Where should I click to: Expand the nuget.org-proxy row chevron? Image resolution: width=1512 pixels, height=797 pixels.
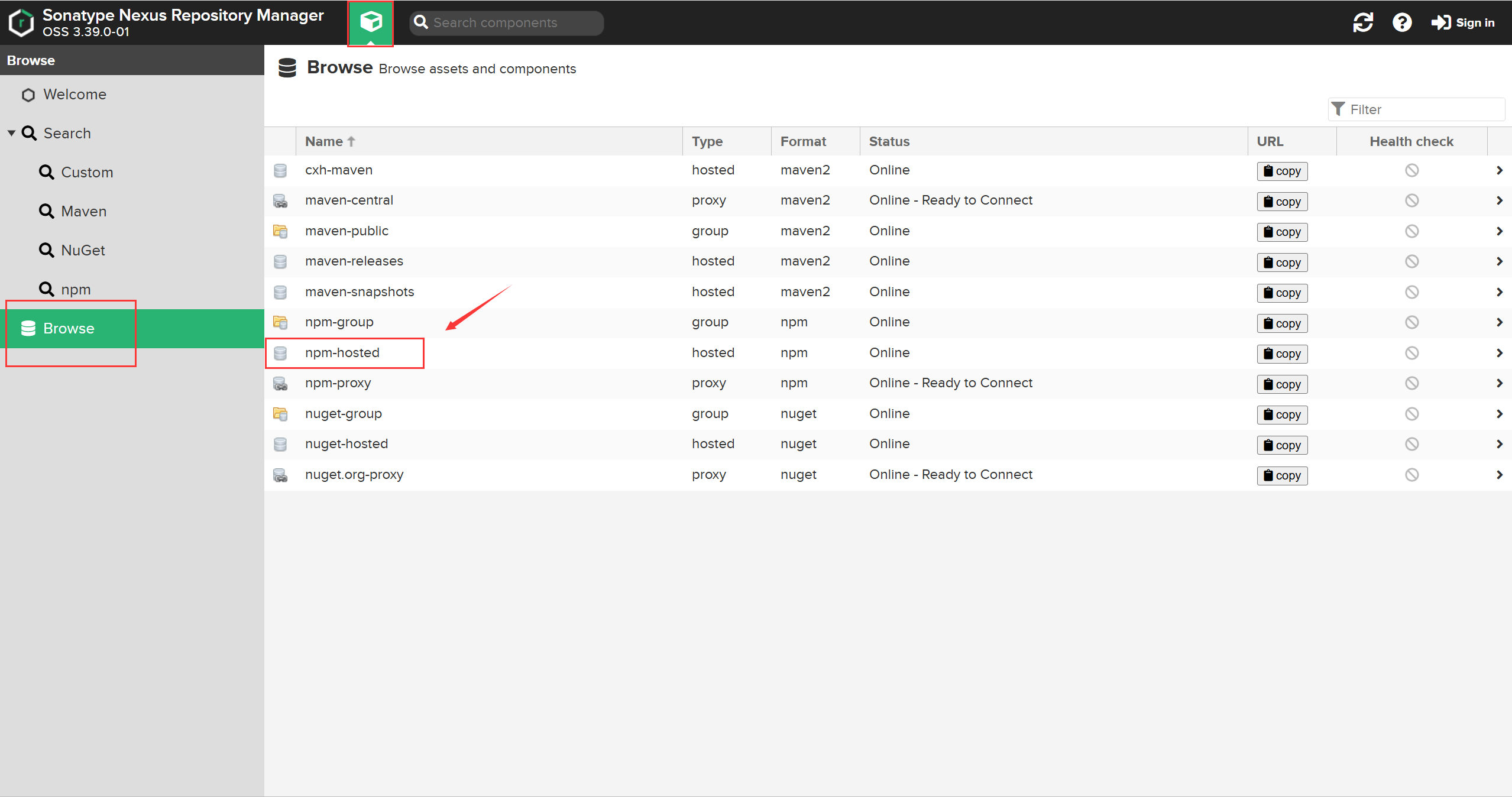tap(1499, 475)
